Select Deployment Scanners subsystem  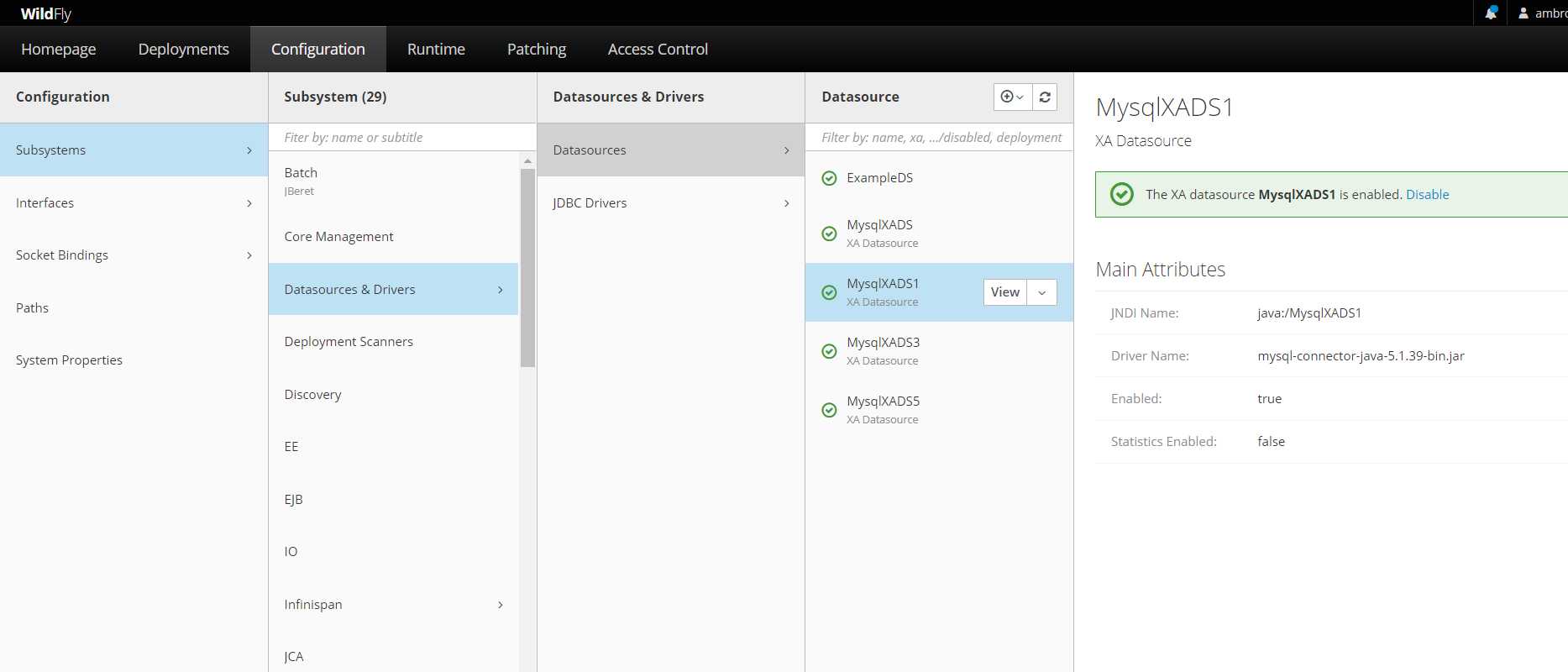[x=393, y=342]
